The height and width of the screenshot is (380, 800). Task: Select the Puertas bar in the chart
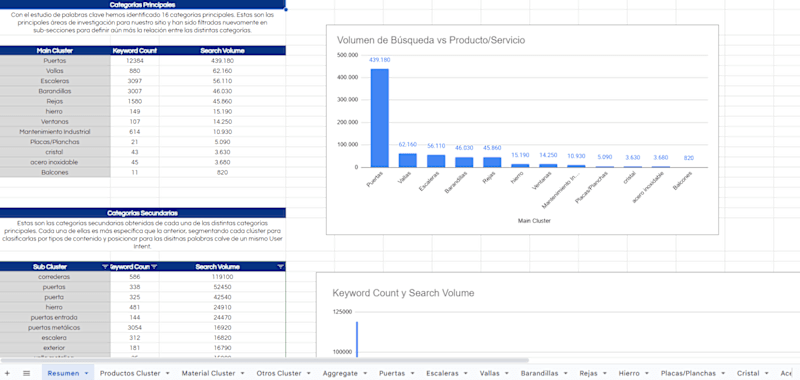tap(380, 118)
